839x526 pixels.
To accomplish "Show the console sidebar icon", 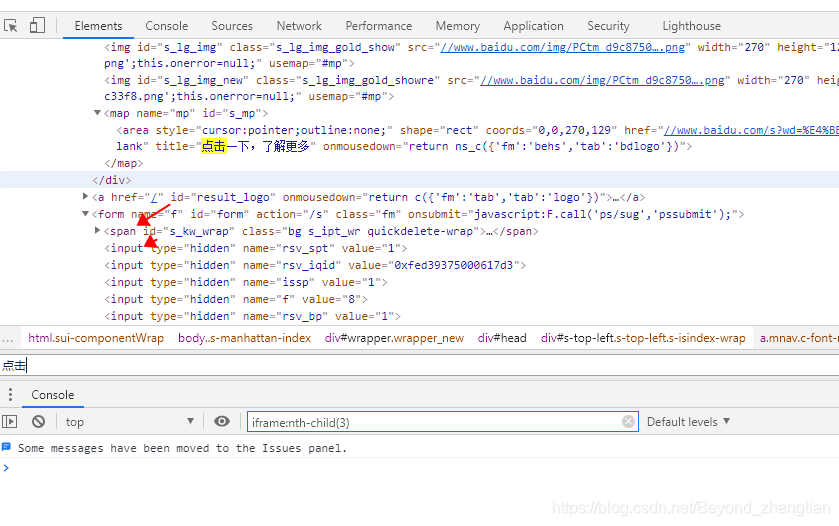I will (x=10, y=422).
